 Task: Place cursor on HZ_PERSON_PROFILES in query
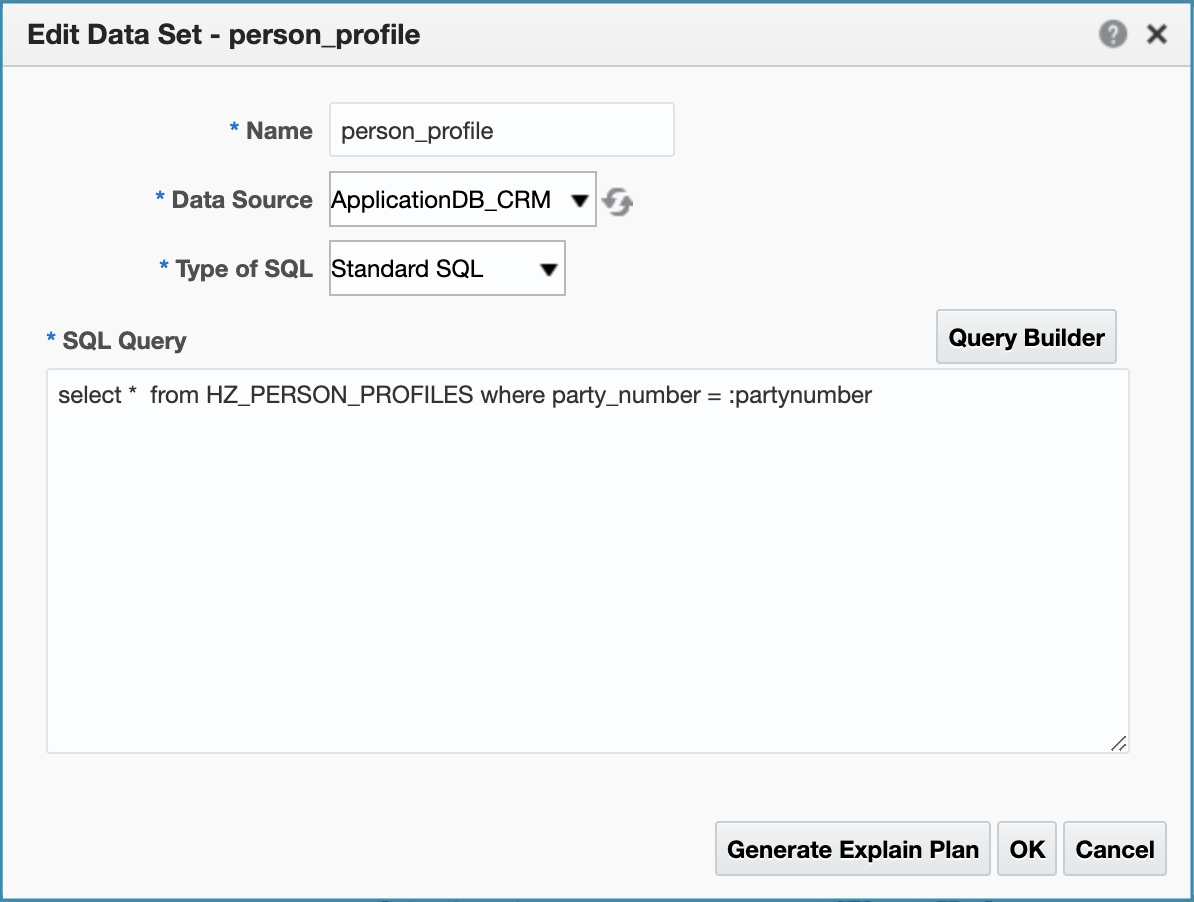[x=339, y=396]
